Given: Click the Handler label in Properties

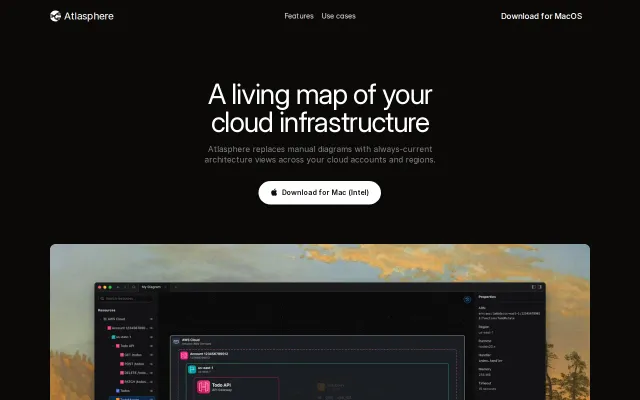Looking at the screenshot, I should pyautogui.click(x=485, y=355).
